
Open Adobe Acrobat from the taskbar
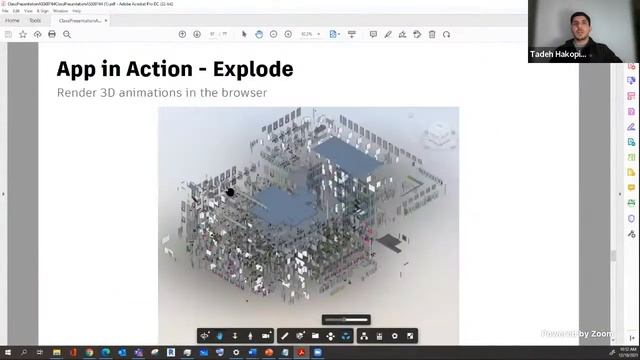[301, 353]
